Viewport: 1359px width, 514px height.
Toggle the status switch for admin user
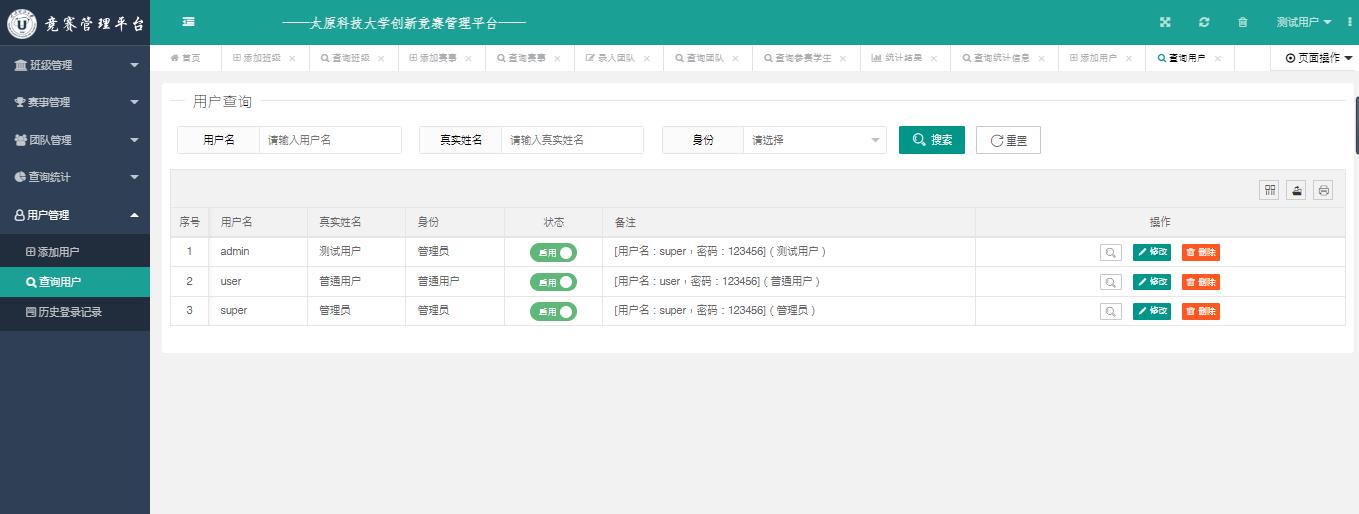[553, 253]
